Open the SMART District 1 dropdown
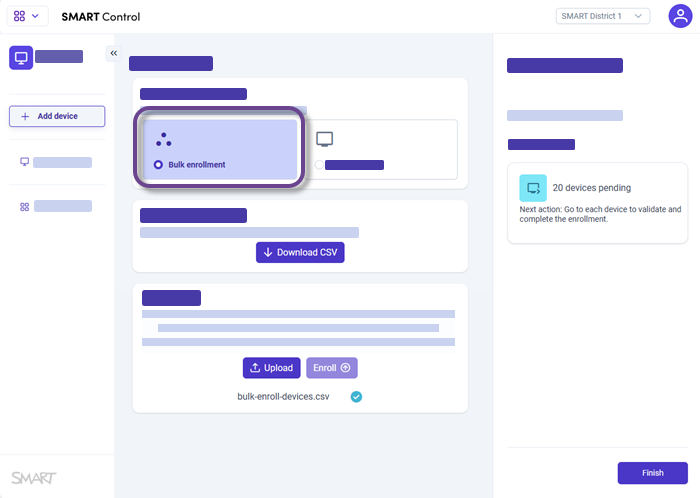700x498 pixels. pyautogui.click(x=603, y=16)
